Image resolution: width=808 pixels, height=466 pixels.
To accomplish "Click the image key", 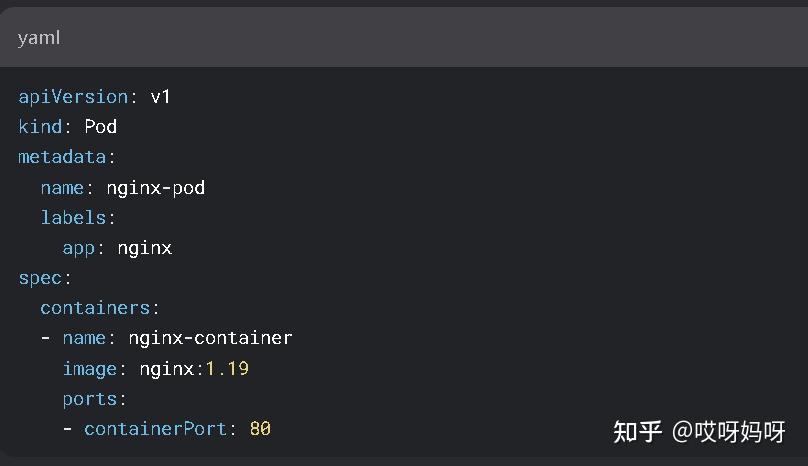I will (89, 369).
